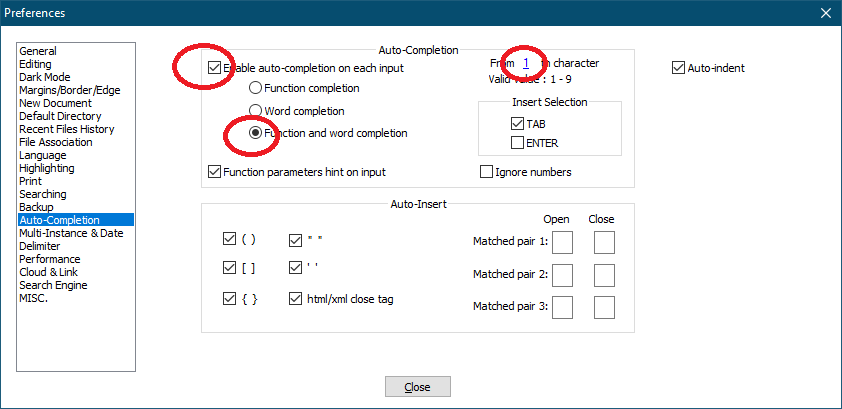This screenshot has height=409, width=842.
Task: Uncheck TAB under Insert Selection
Action: coord(517,124)
